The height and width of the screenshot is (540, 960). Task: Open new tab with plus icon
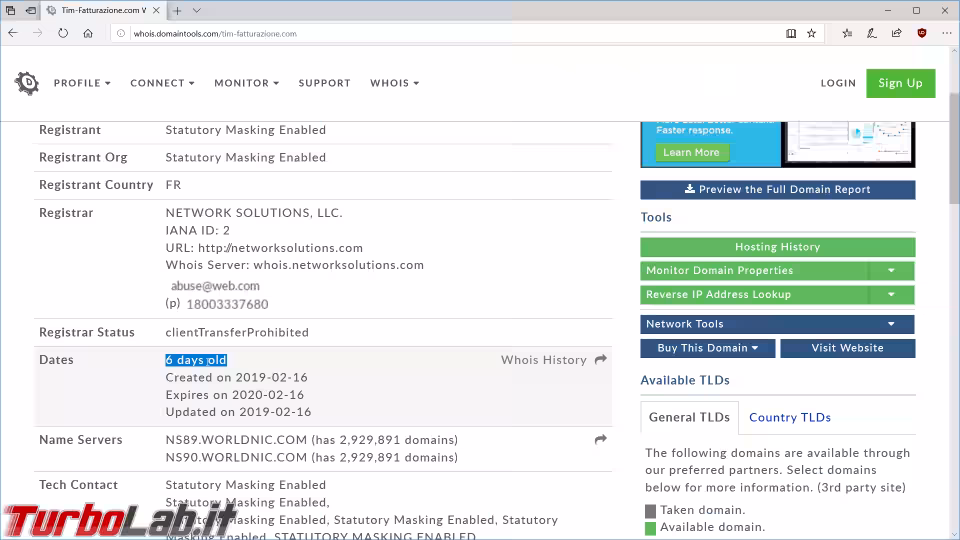point(177,10)
